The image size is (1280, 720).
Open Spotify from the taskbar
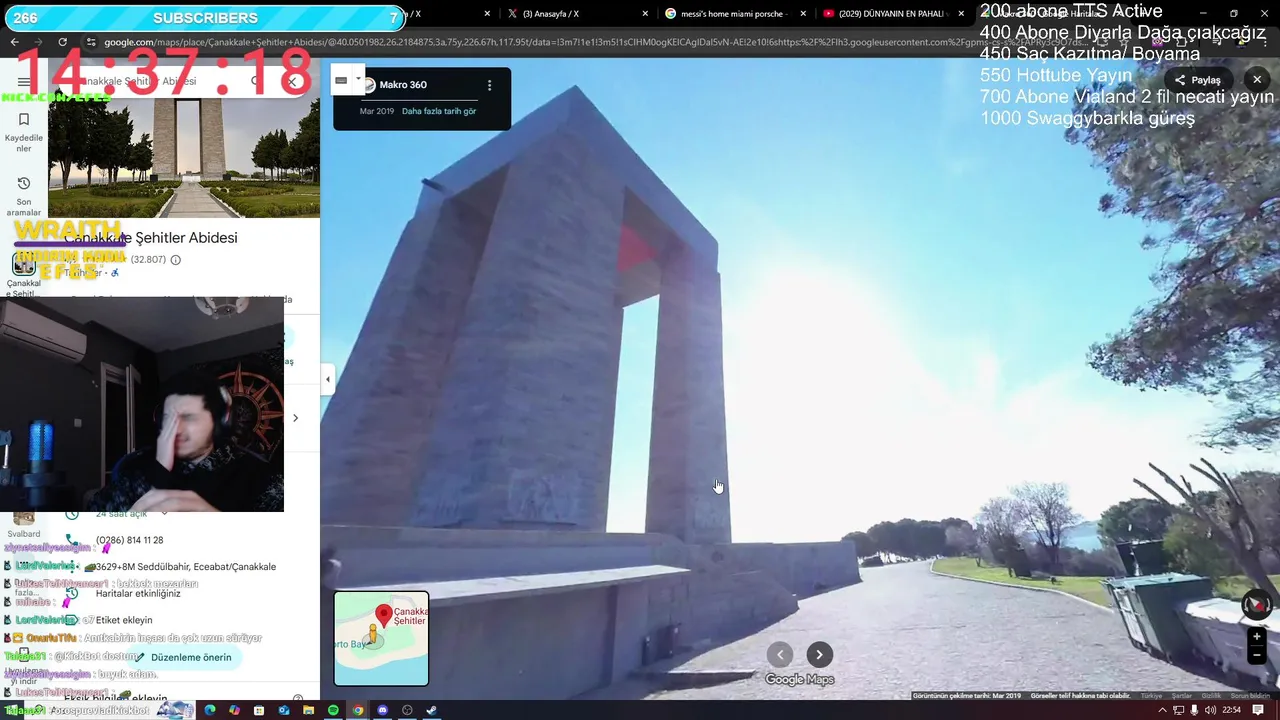333,710
